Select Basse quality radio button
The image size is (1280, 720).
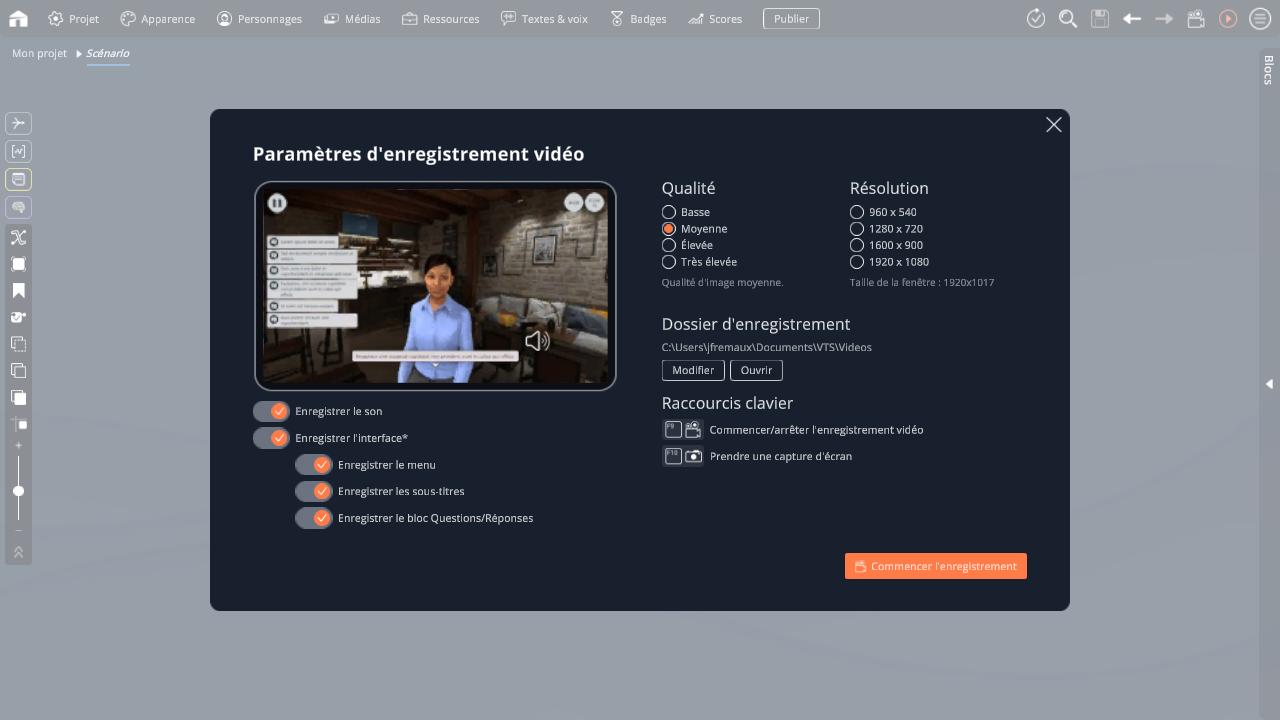click(669, 212)
